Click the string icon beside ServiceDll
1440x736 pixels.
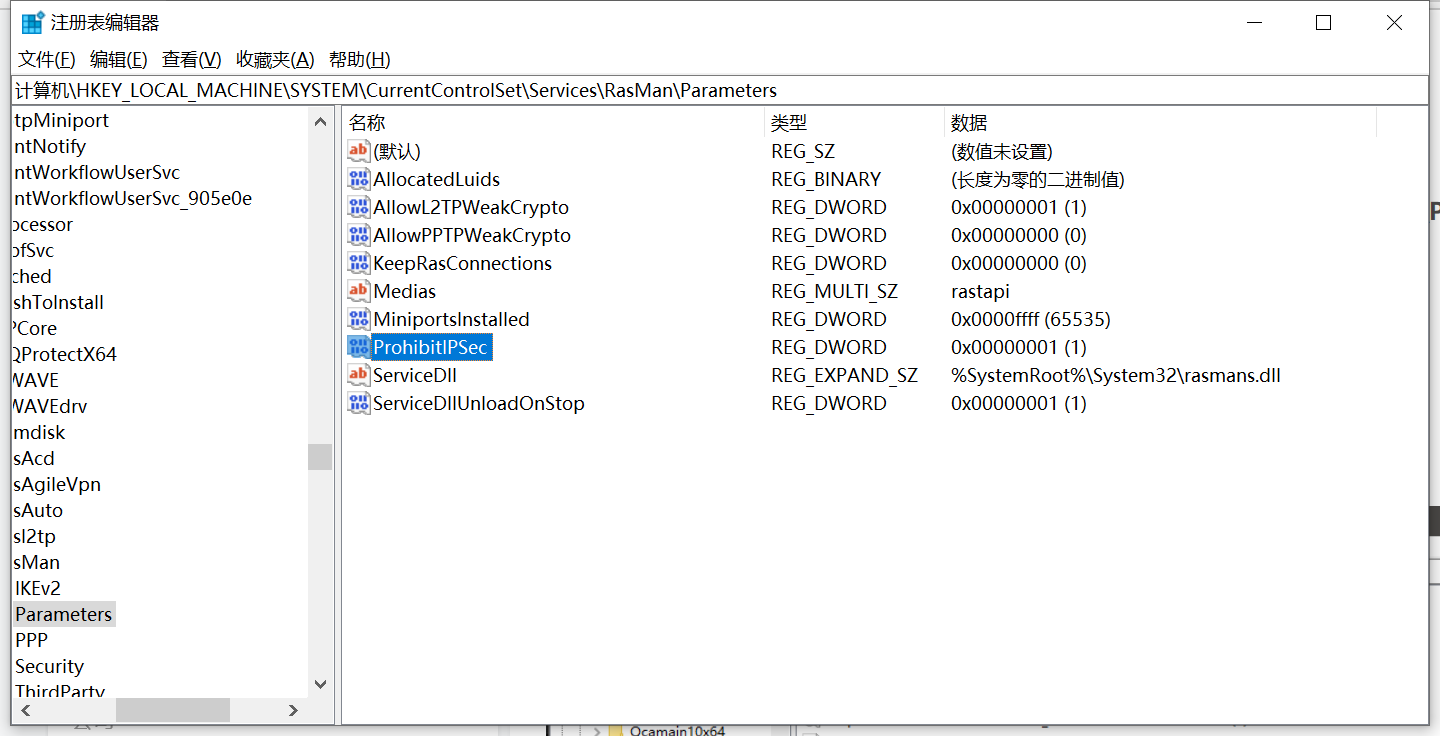click(x=359, y=375)
